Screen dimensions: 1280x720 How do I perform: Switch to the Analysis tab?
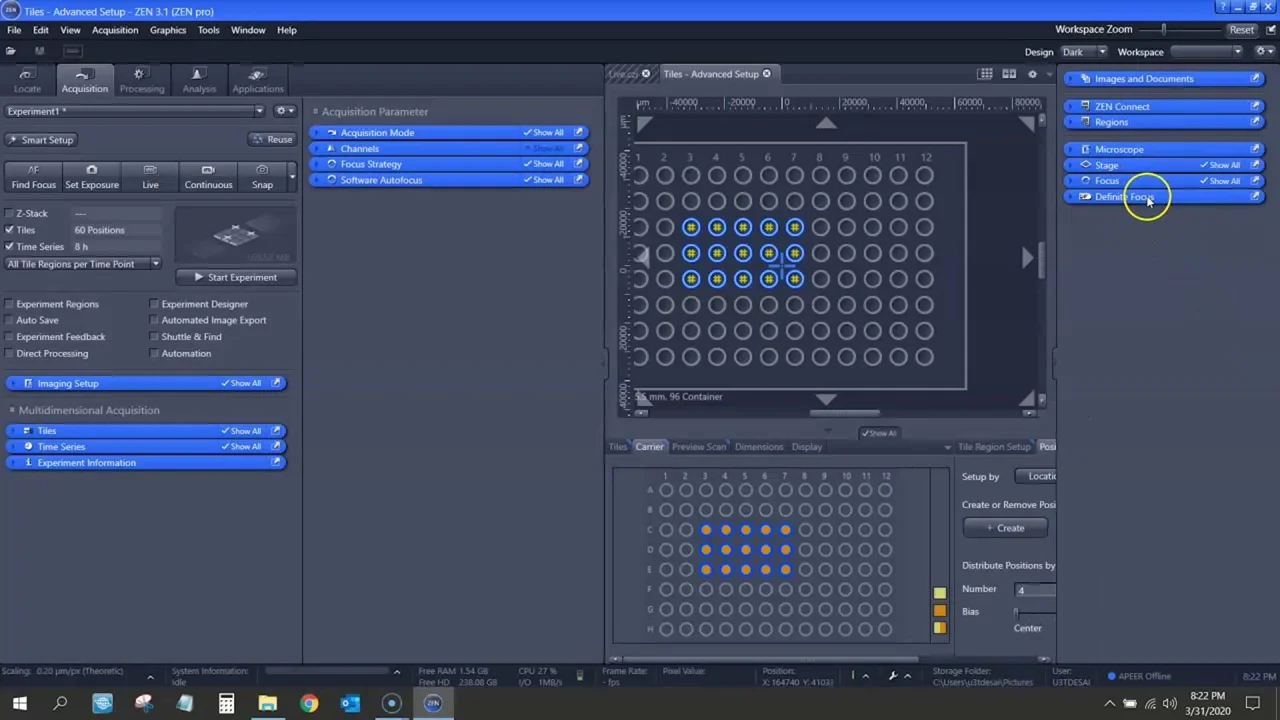pos(199,81)
